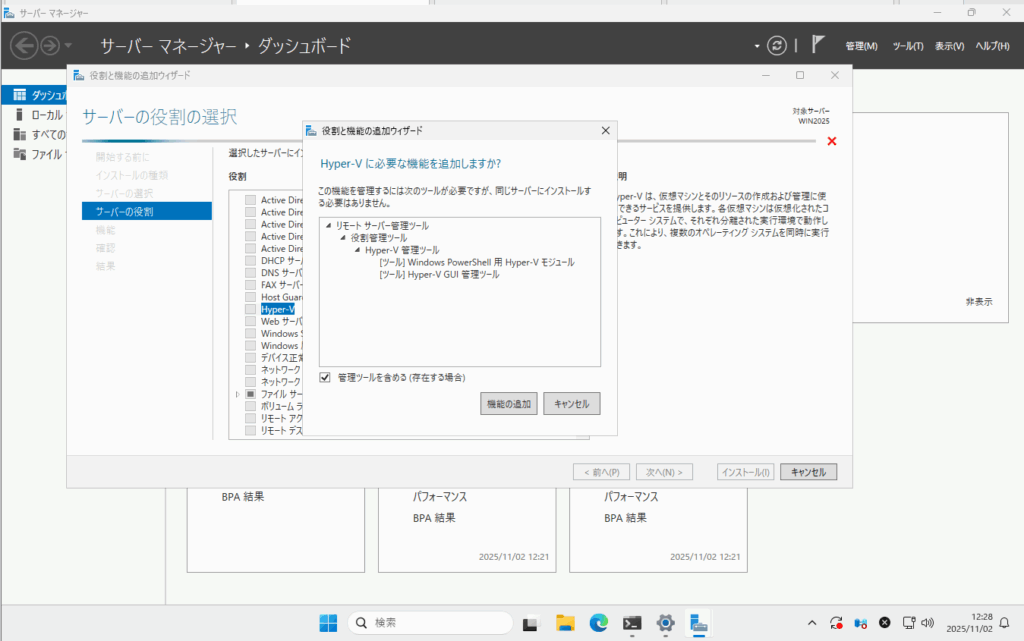Click the red X error icon
1024x641 pixels.
(x=832, y=141)
